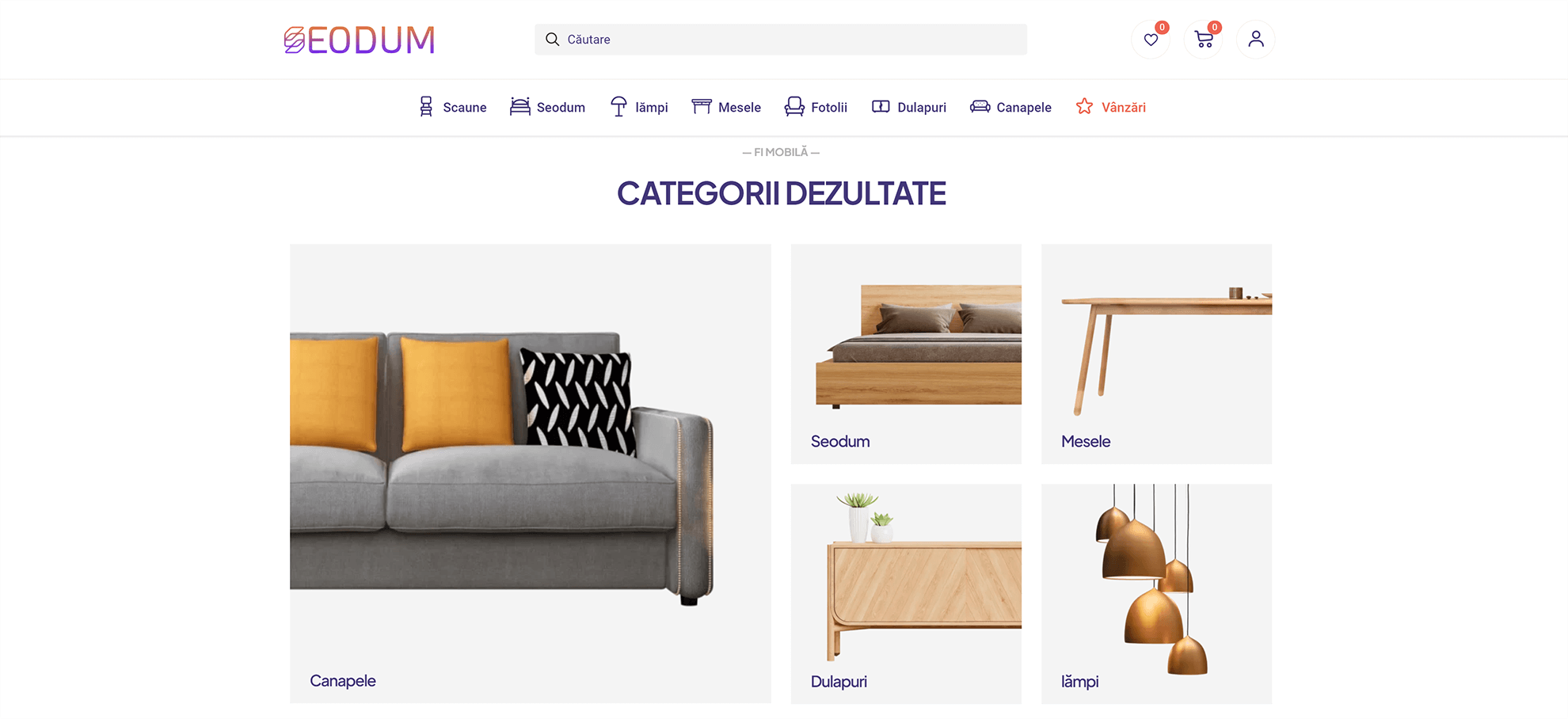
Task: Click the search magnifier icon
Action: (x=553, y=40)
